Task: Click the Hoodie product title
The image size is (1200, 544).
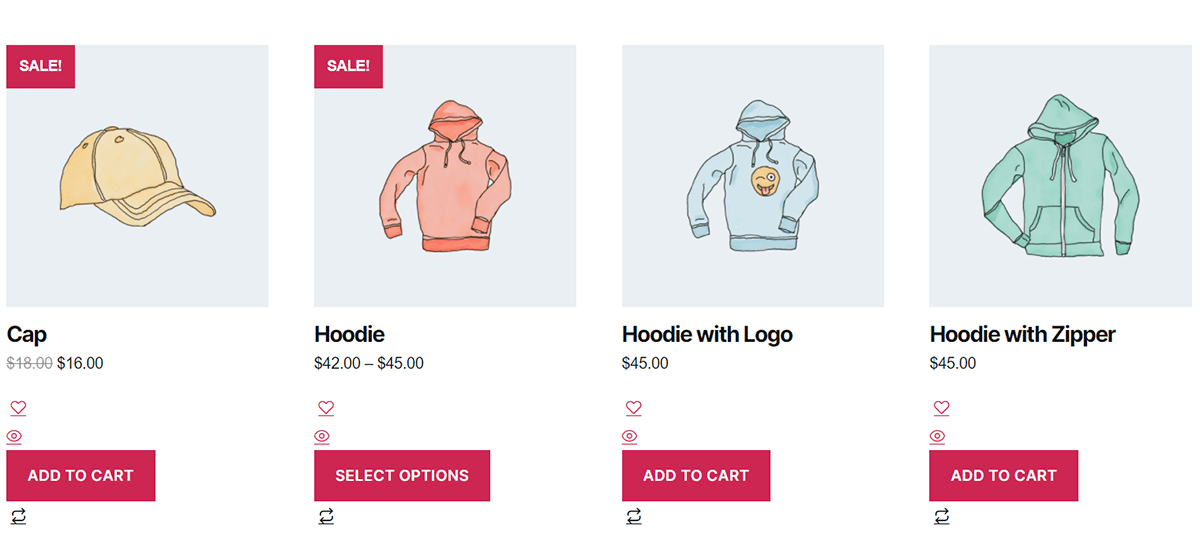Action: 349,334
